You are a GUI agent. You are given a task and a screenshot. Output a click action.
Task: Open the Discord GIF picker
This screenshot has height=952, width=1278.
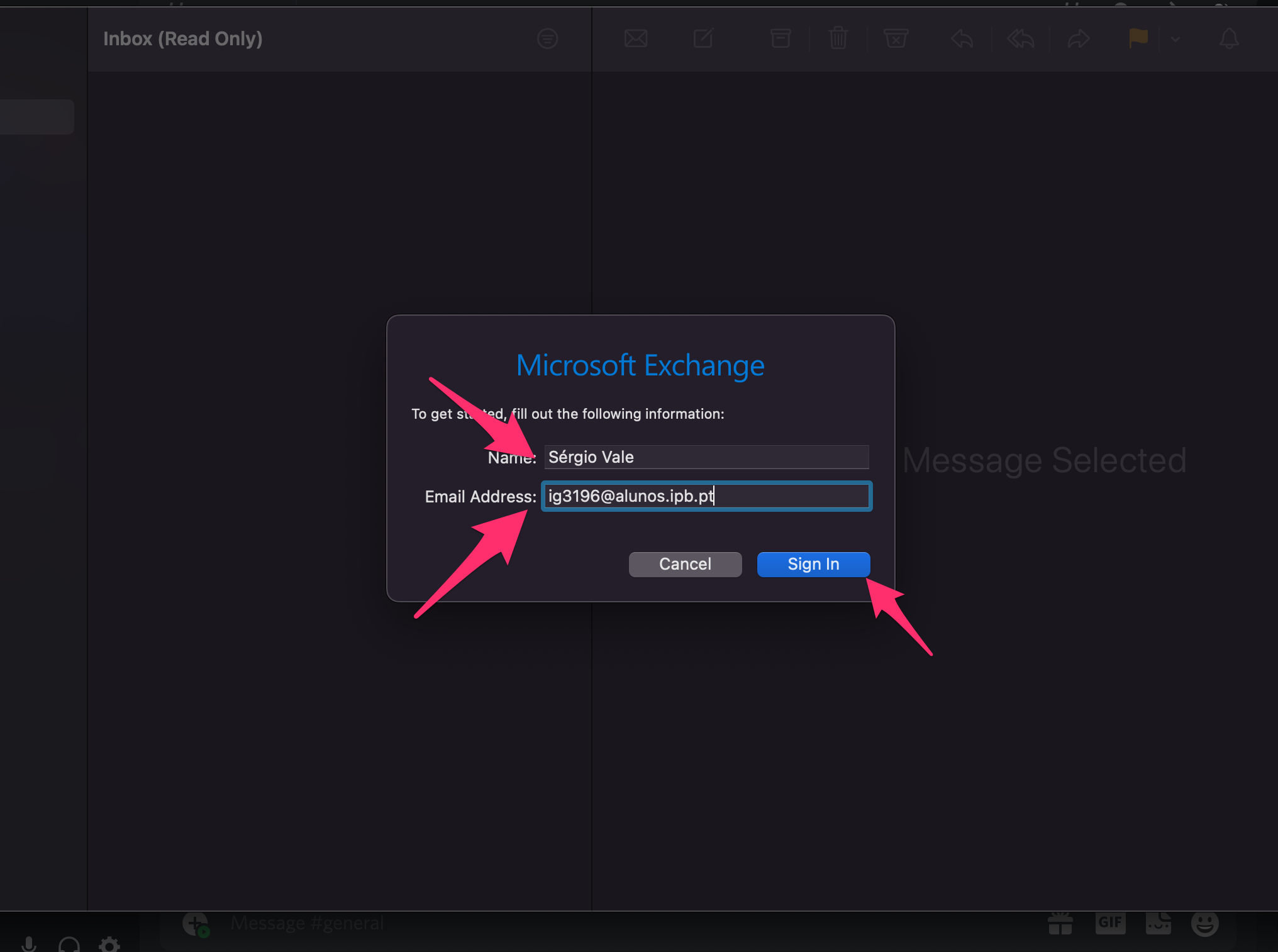[1110, 922]
